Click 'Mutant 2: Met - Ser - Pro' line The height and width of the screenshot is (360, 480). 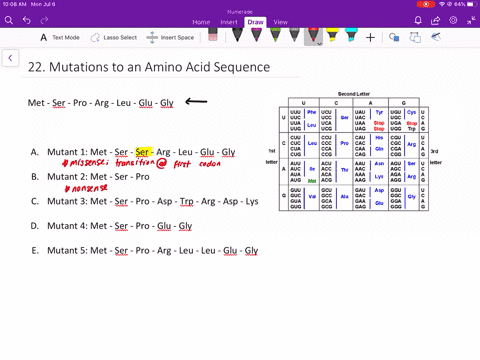[x=98, y=177]
